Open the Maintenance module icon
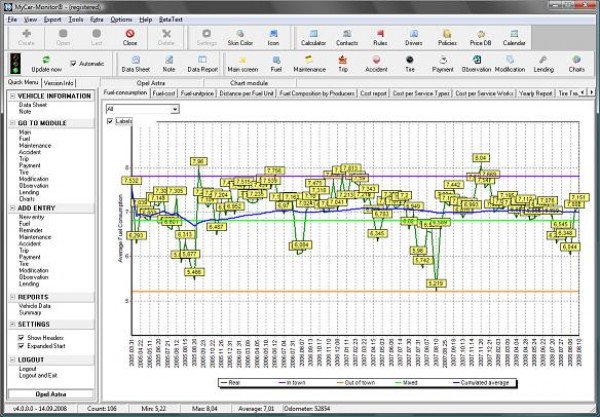Screen dimensions: 600x417 [x=310, y=63]
